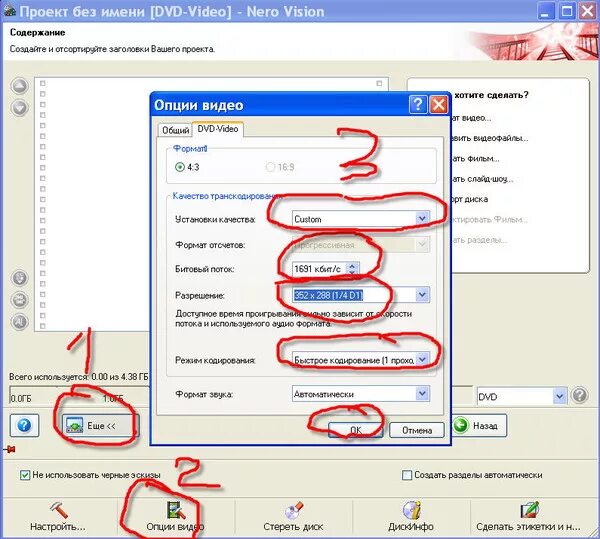Click the third grey round button on left panel
Screen dimensions: 600x539
coord(20,321)
